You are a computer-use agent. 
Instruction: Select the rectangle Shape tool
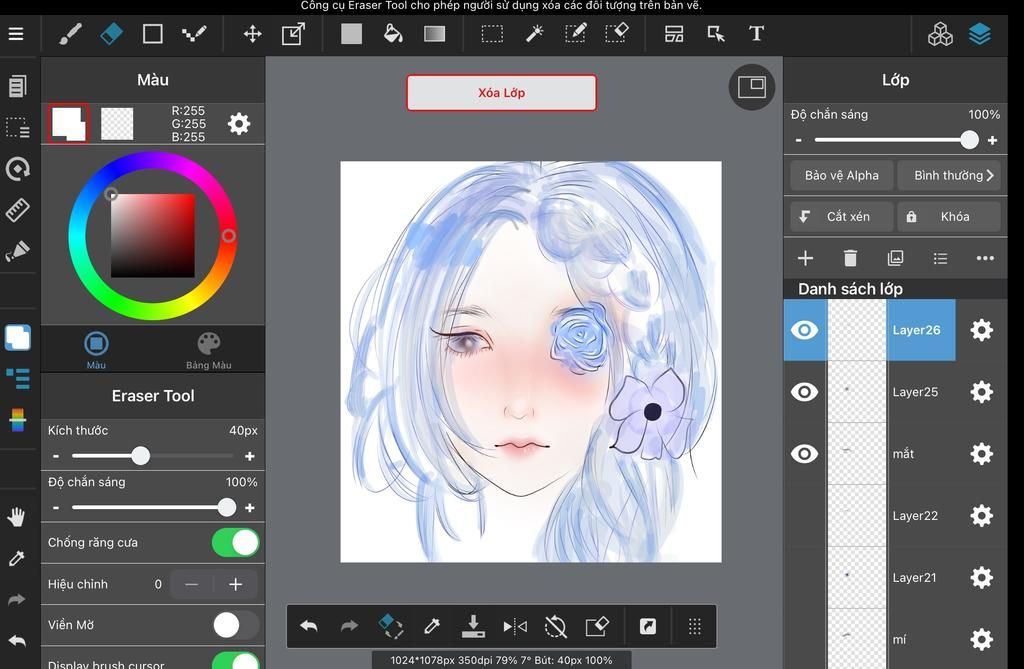[152, 34]
